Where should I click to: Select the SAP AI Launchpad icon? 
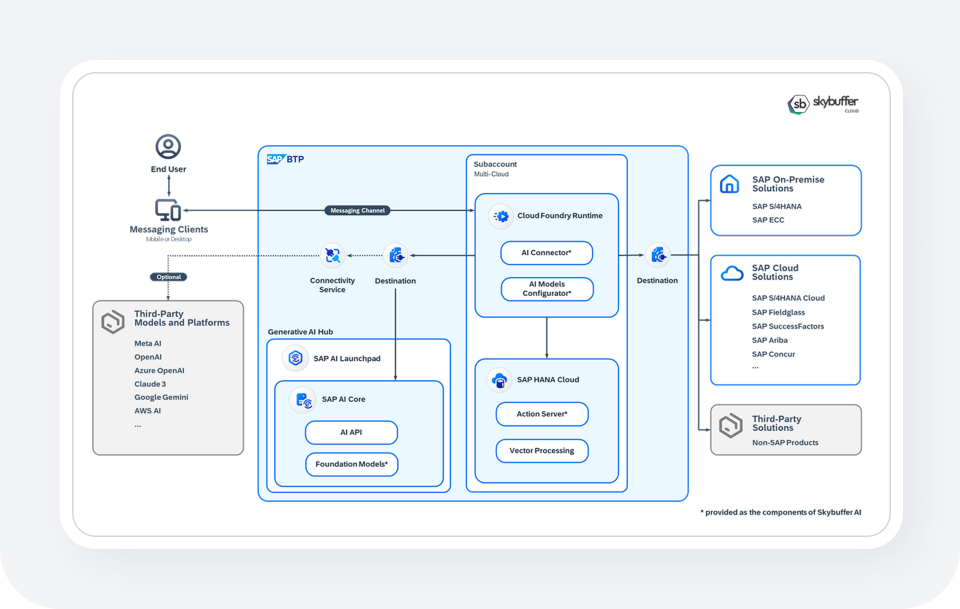(x=296, y=358)
